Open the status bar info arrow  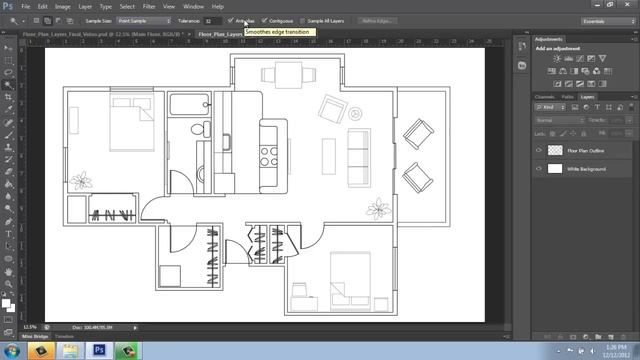click(x=135, y=328)
